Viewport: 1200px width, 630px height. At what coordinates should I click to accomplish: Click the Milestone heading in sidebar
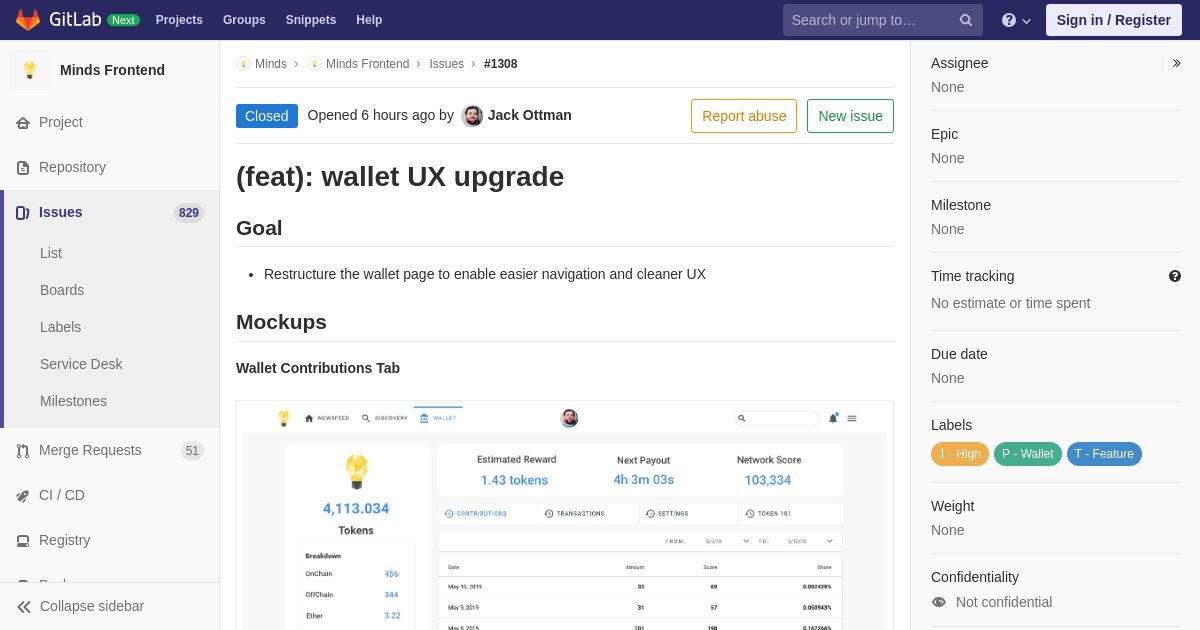coord(961,205)
